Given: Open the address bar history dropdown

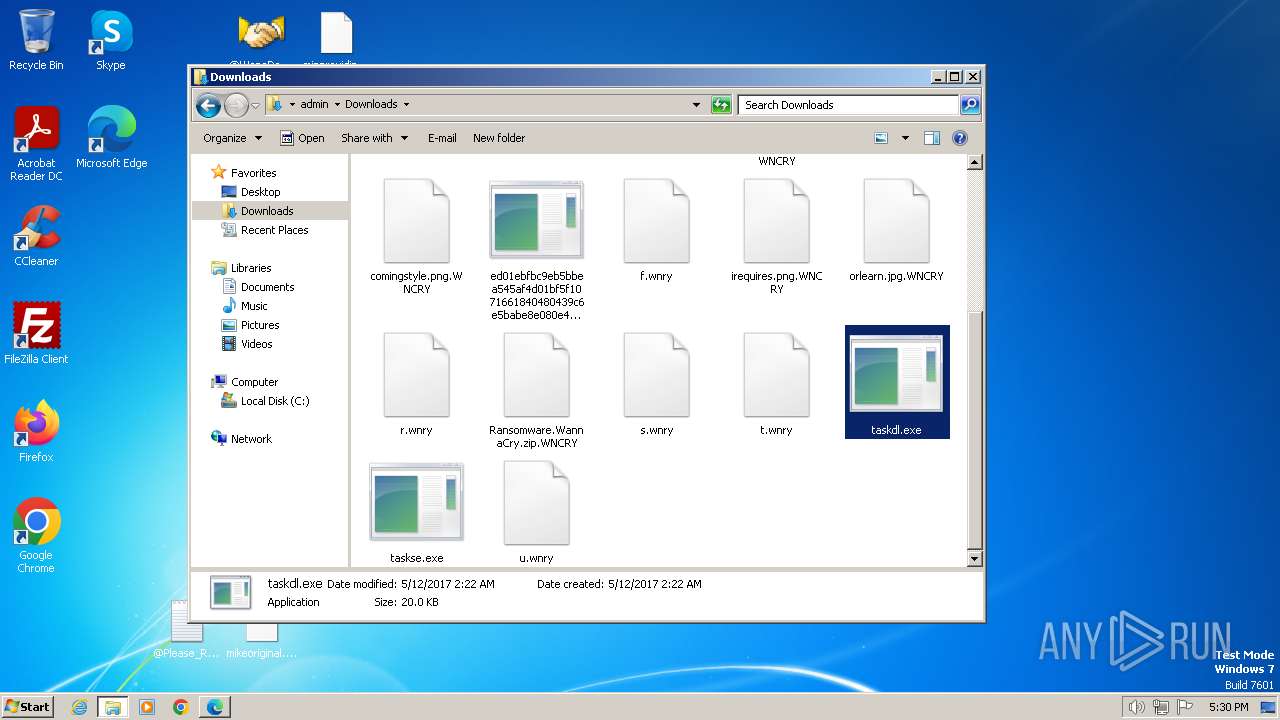Looking at the screenshot, I should (696, 105).
